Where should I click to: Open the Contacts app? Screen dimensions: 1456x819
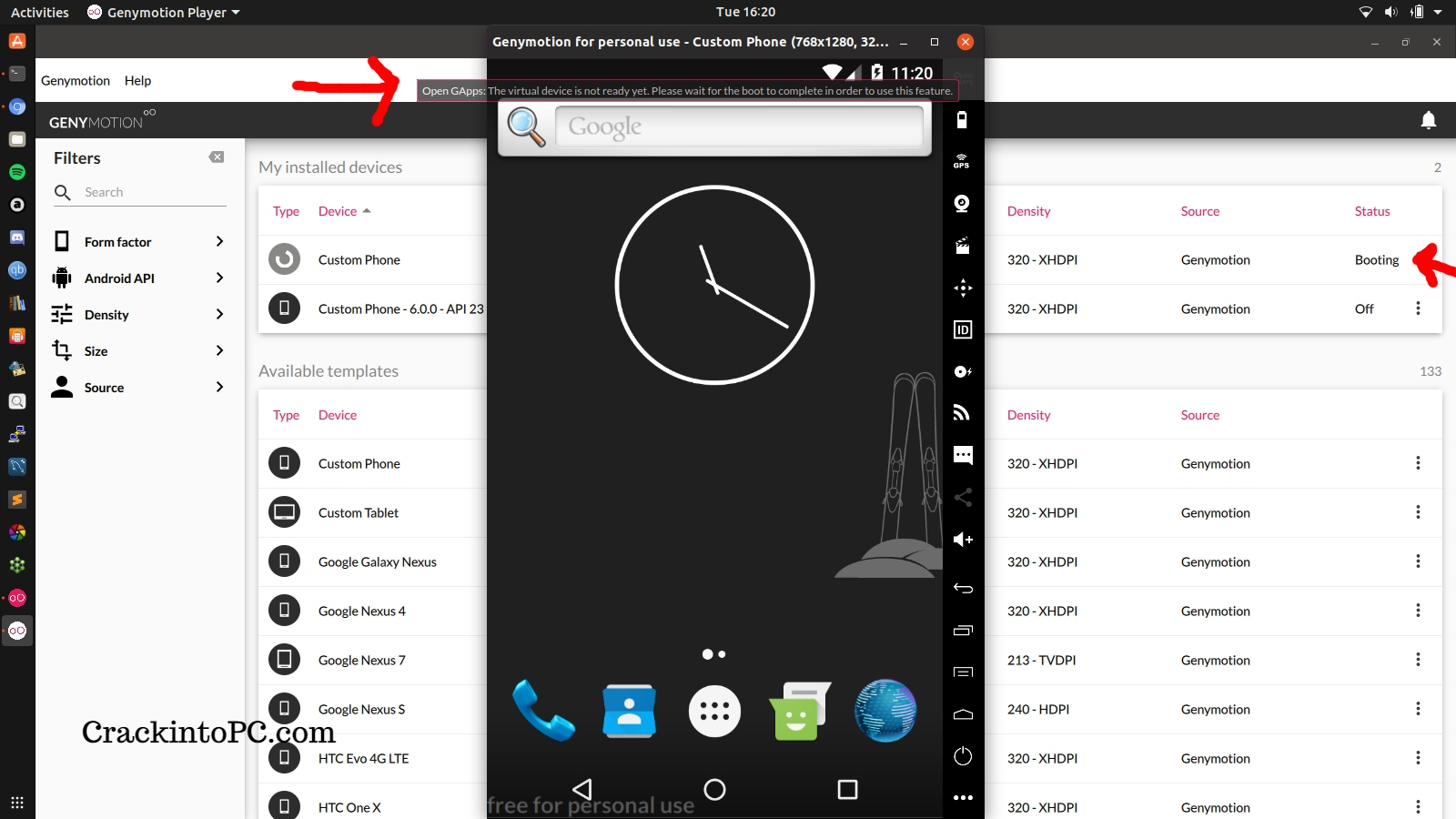(x=629, y=711)
